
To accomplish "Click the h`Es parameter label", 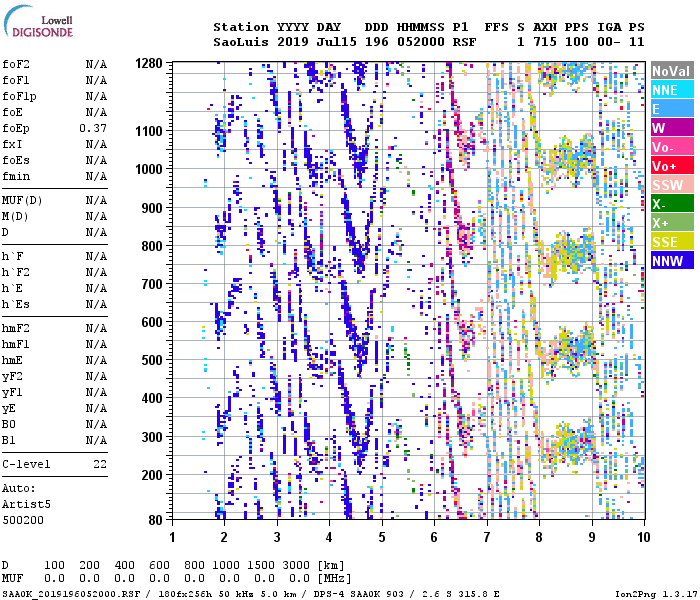I will tap(16, 304).
